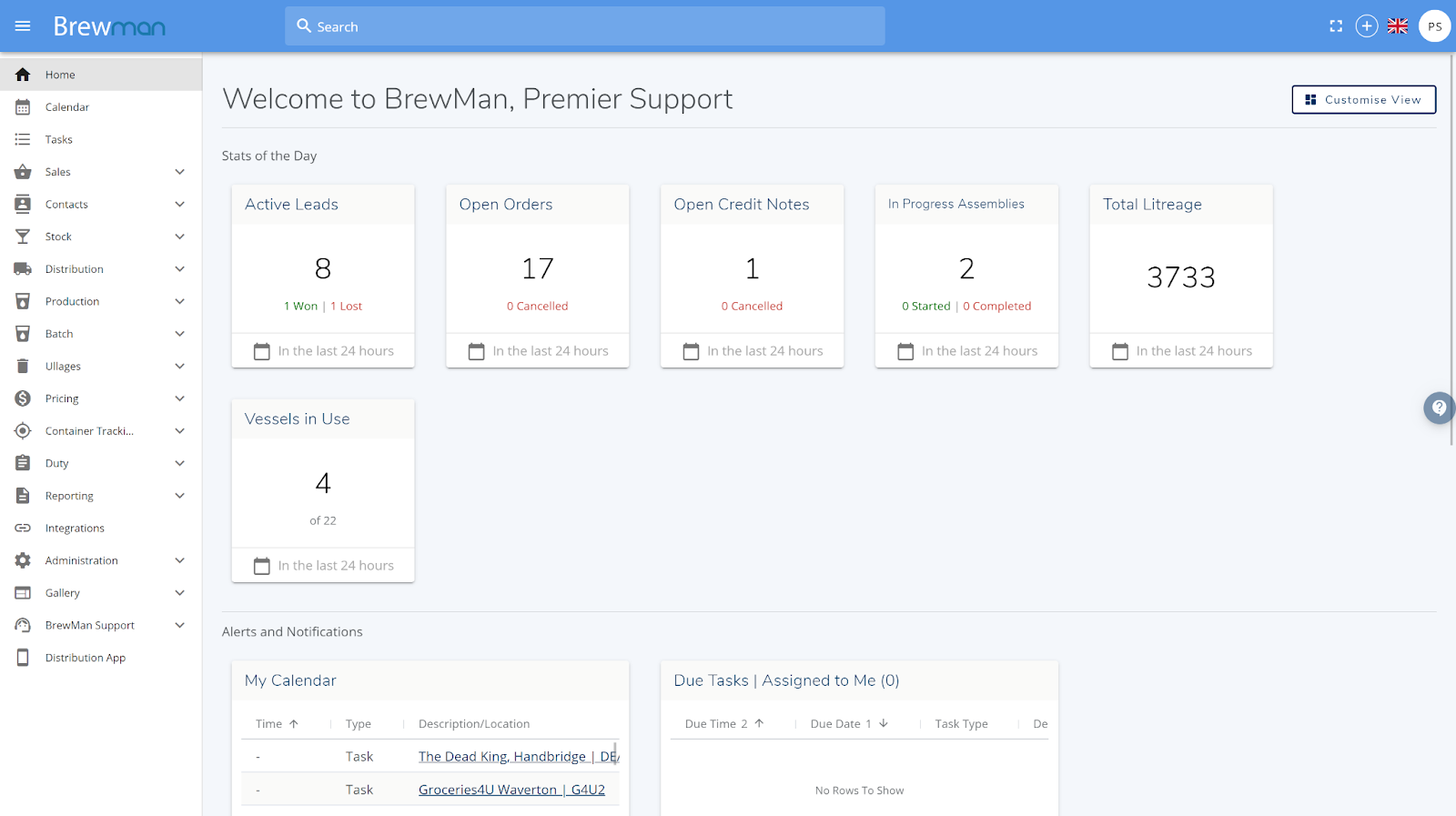Click the Distribution truck icon

[x=23, y=269]
